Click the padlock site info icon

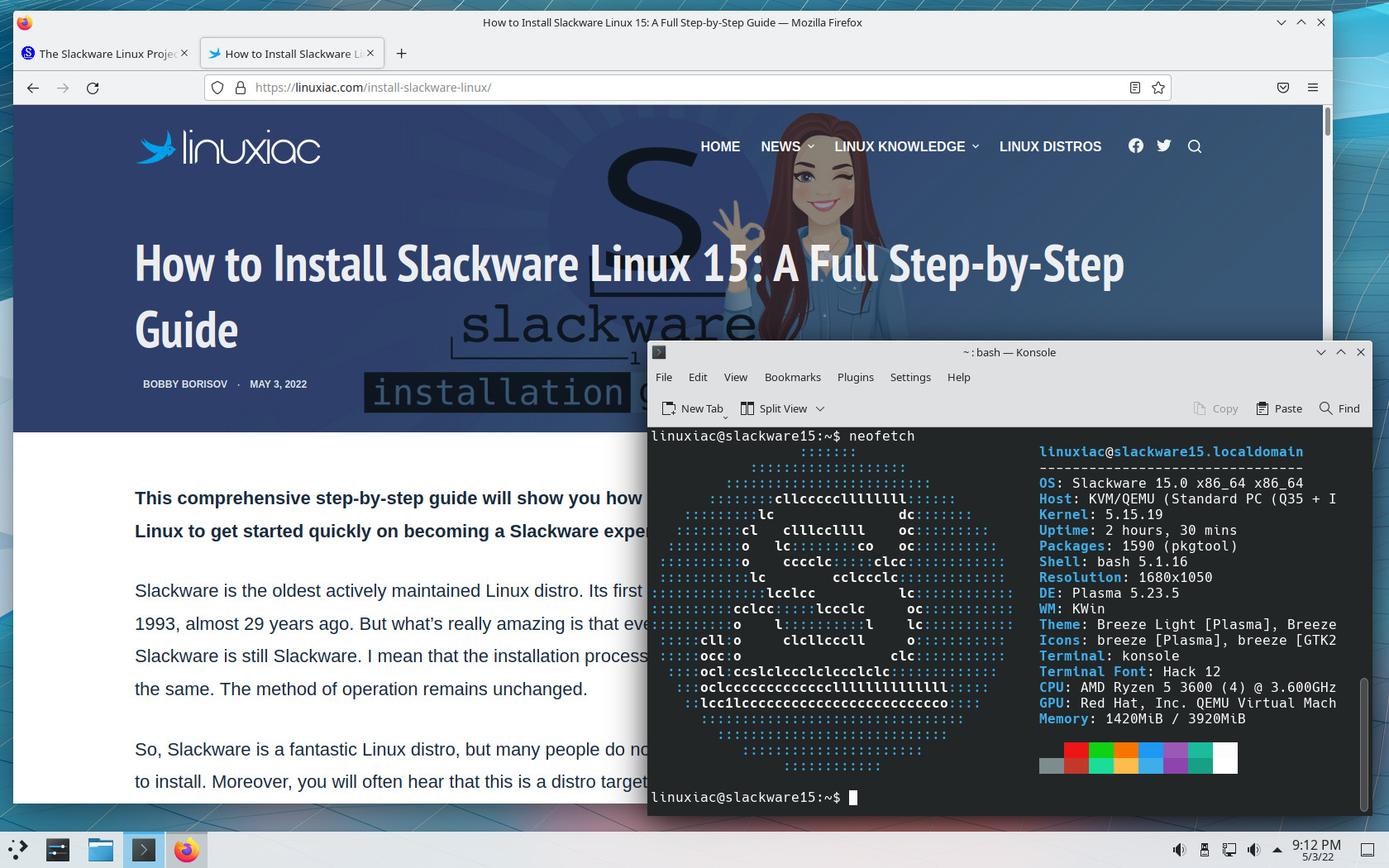[241, 88]
